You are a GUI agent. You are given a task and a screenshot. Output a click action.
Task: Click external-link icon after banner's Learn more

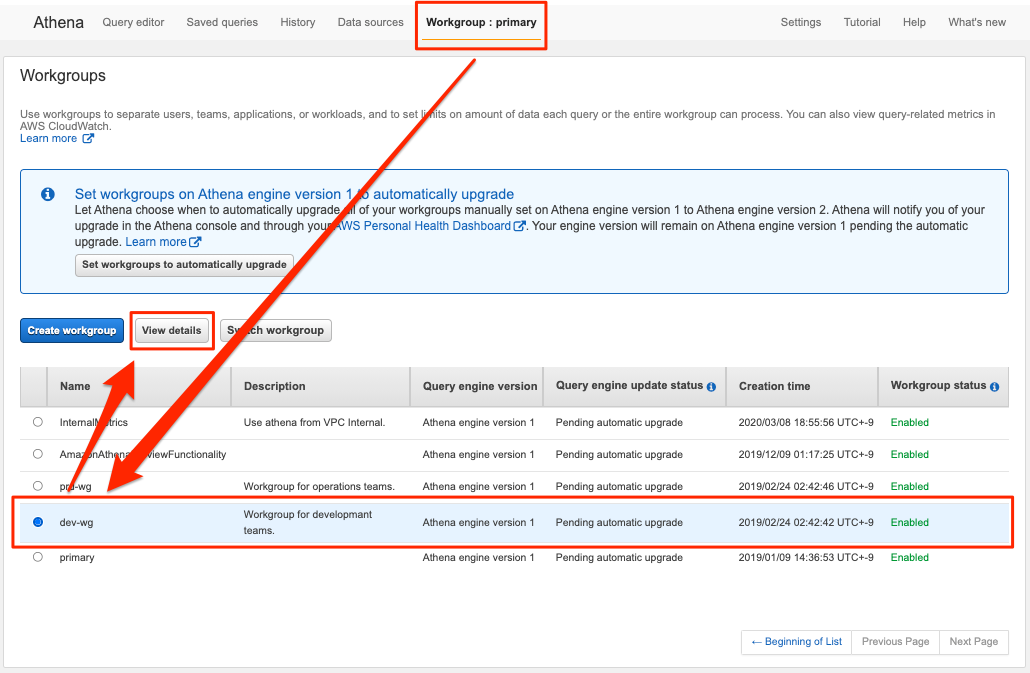[195, 242]
